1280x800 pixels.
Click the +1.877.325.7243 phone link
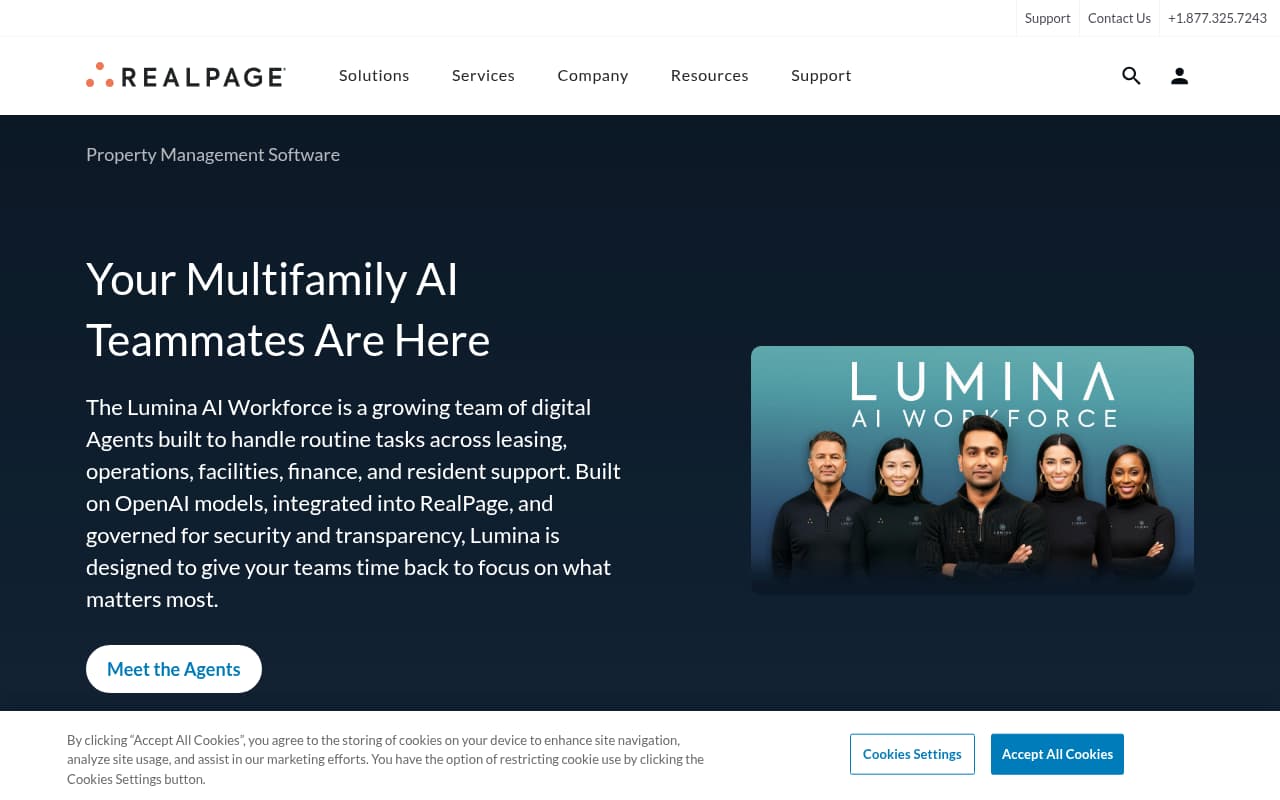[x=1217, y=17]
